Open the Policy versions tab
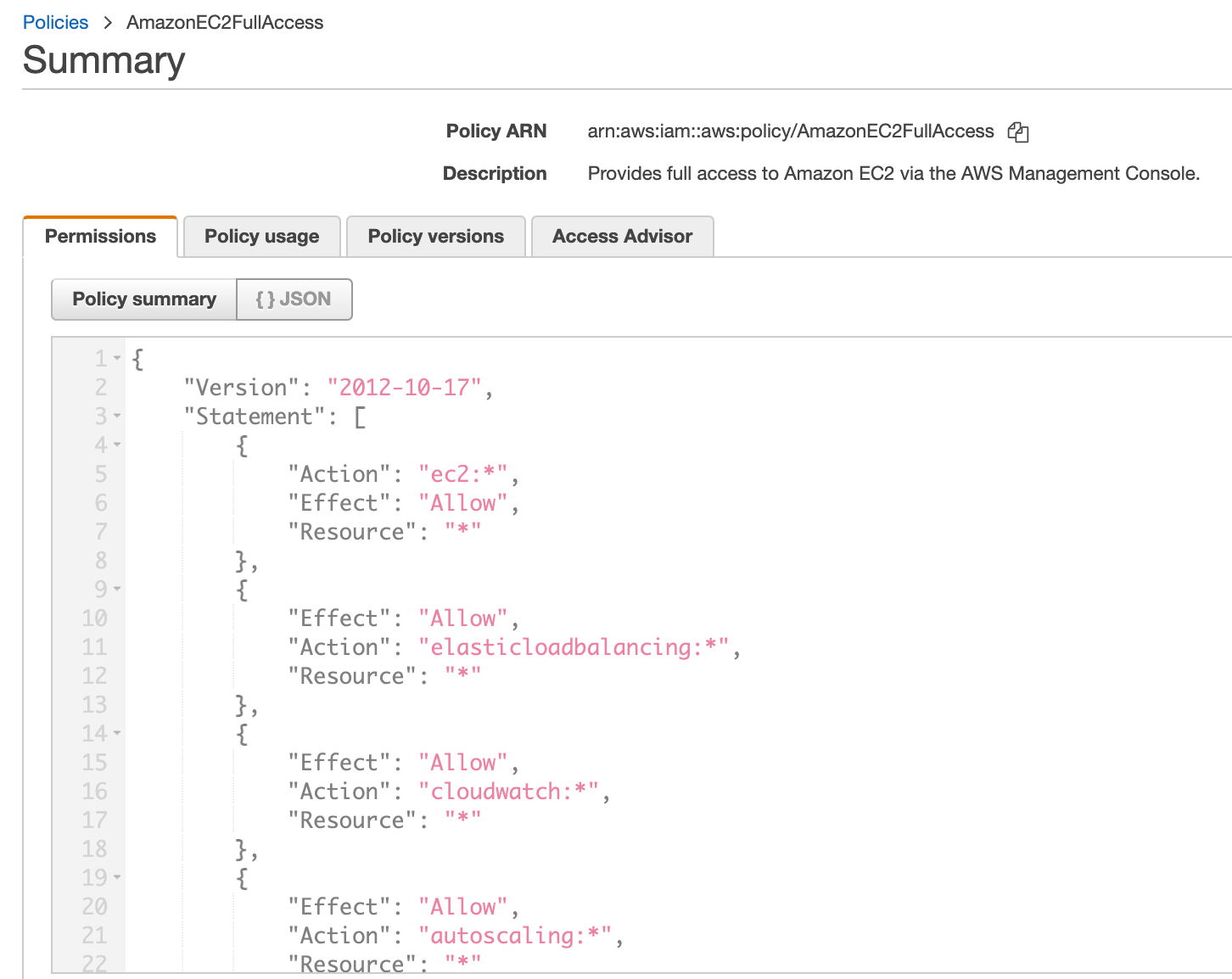 click(435, 236)
